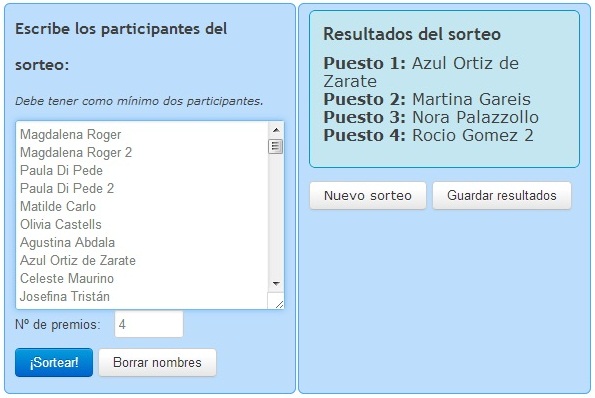
Task: Click the scrollbar thumb in participants list
Action: 276,146
